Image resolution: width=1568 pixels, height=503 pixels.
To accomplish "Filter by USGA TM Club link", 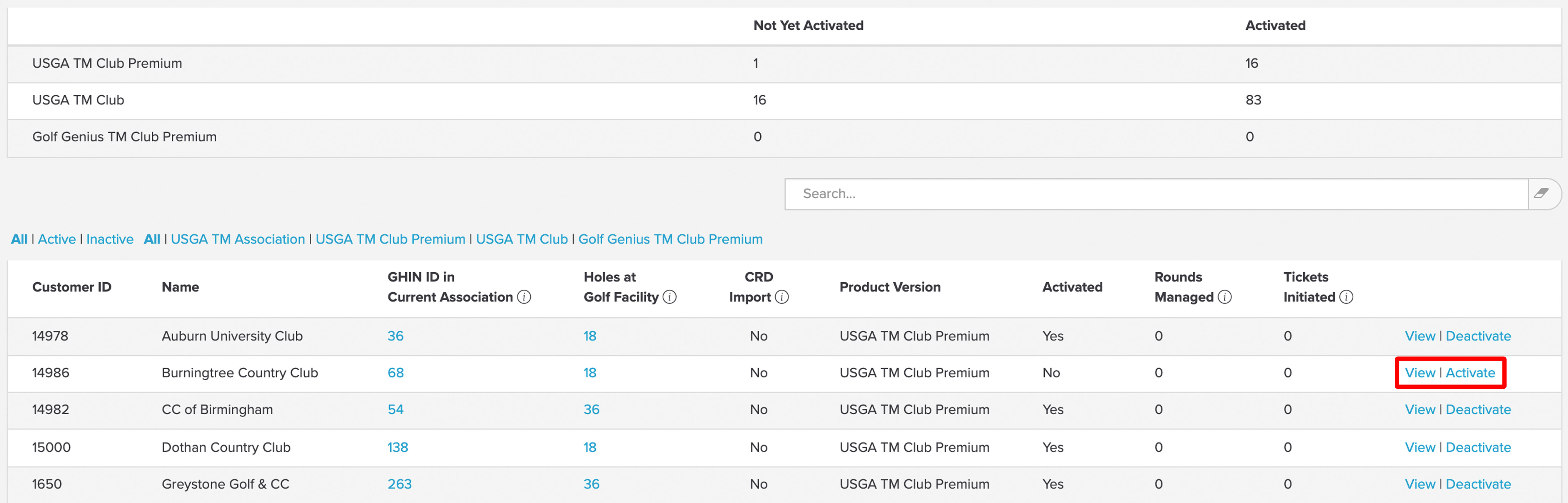I will click(522, 239).
